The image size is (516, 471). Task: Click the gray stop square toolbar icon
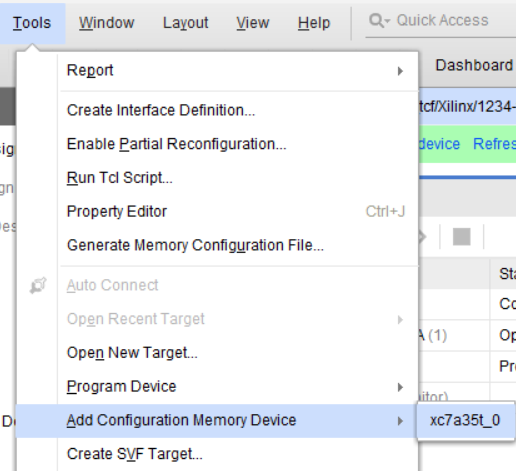pos(462,237)
